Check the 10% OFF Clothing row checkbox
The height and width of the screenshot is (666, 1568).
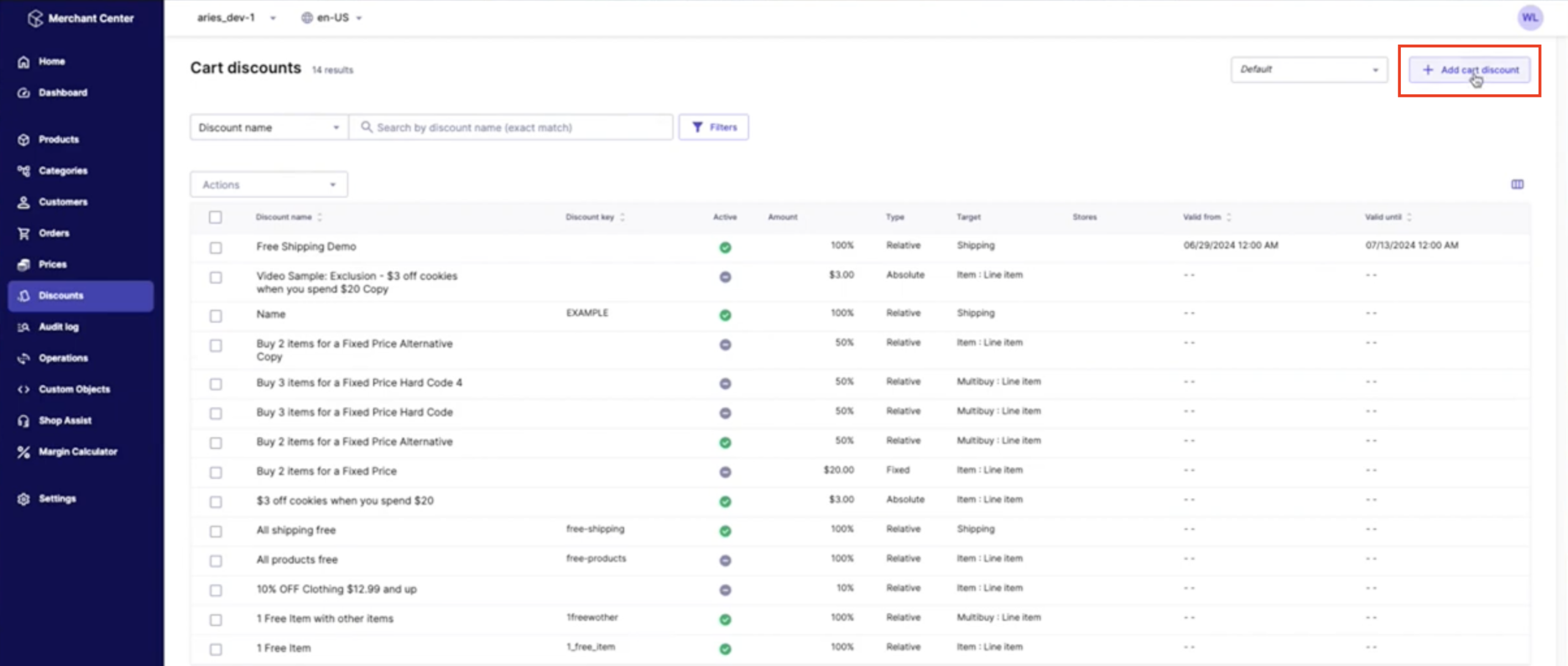[216, 591]
